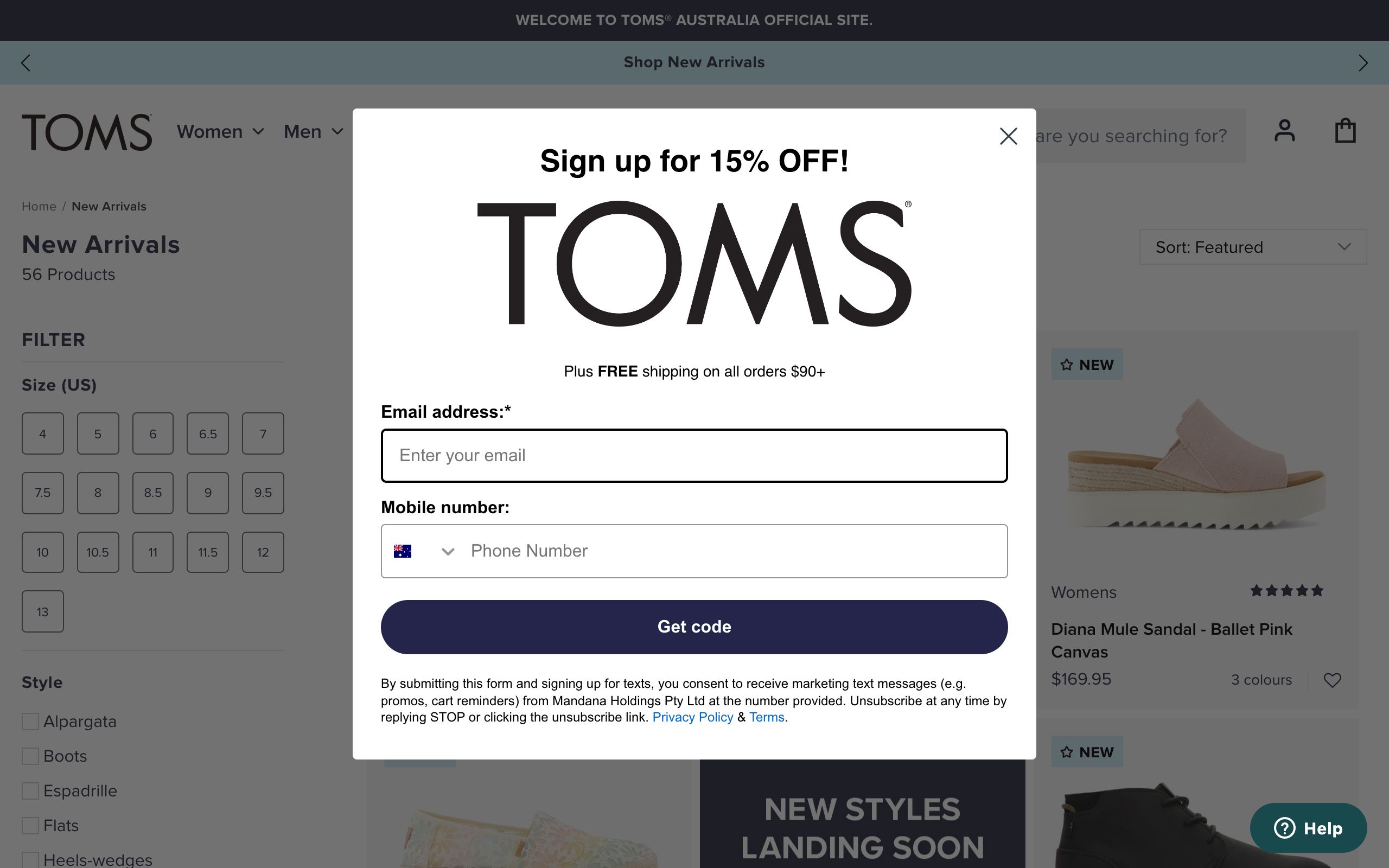
Task: Open the Help chat widget
Action: (1309, 828)
